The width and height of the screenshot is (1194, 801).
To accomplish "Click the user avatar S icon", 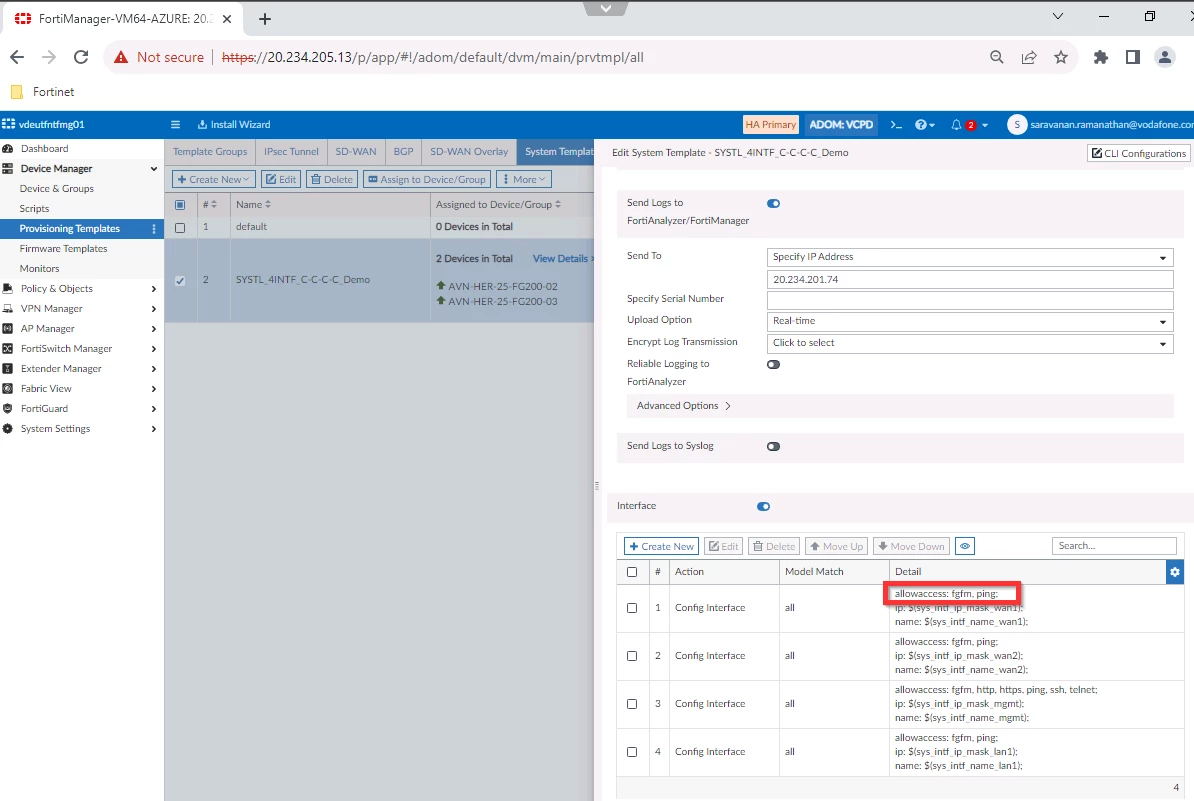I will click(x=1017, y=125).
